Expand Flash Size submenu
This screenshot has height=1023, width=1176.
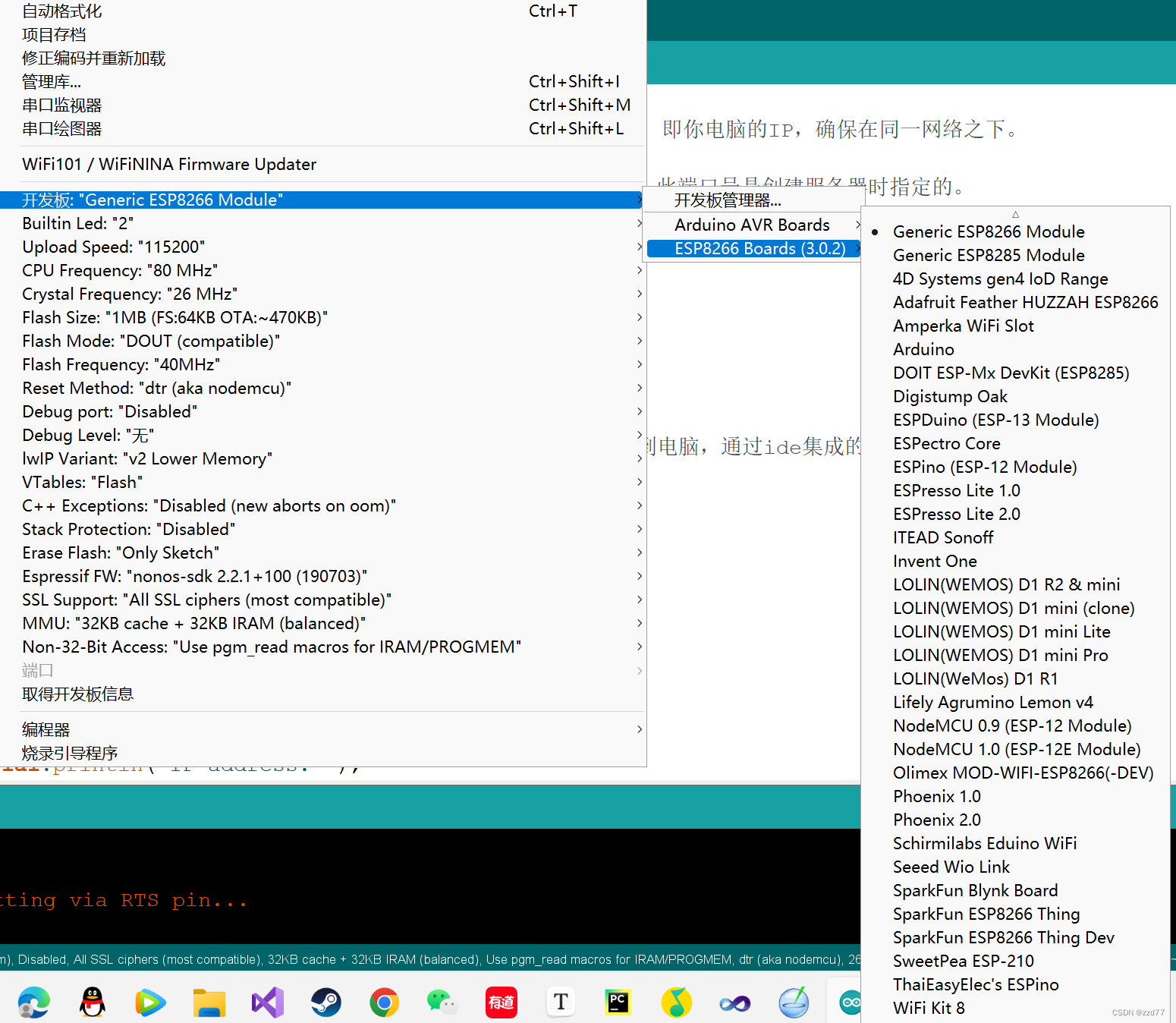(x=322, y=317)
